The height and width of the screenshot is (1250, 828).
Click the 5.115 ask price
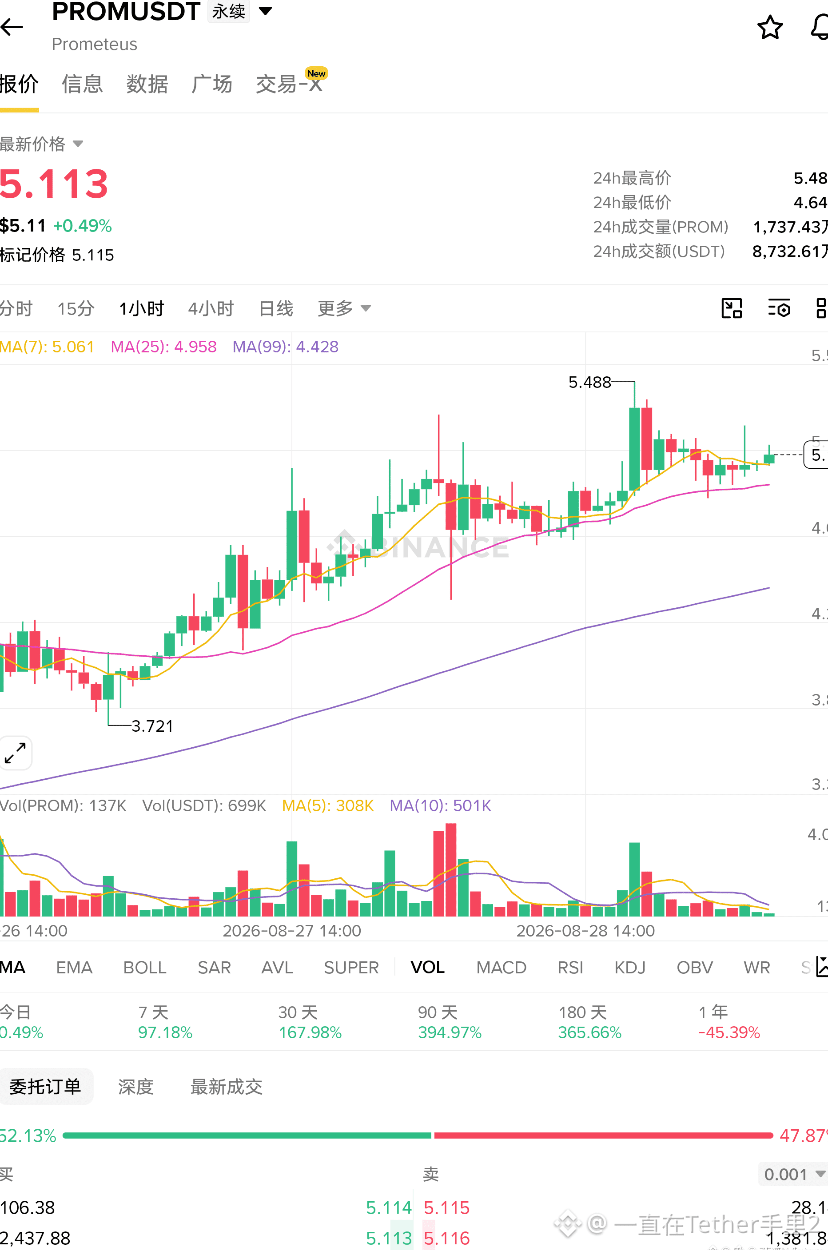446,1208
